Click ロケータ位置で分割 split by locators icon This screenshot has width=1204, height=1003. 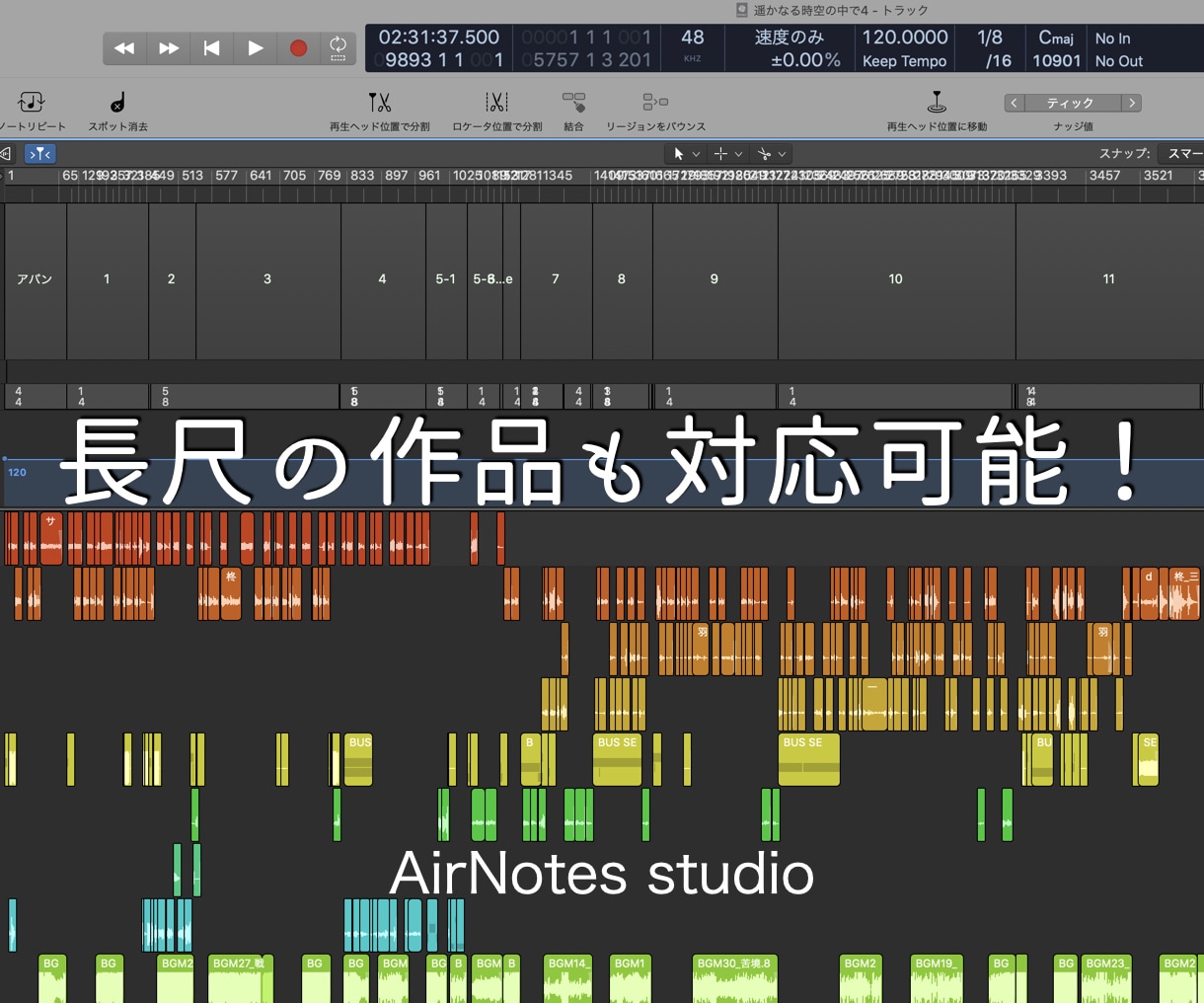[x=496, y=102]
